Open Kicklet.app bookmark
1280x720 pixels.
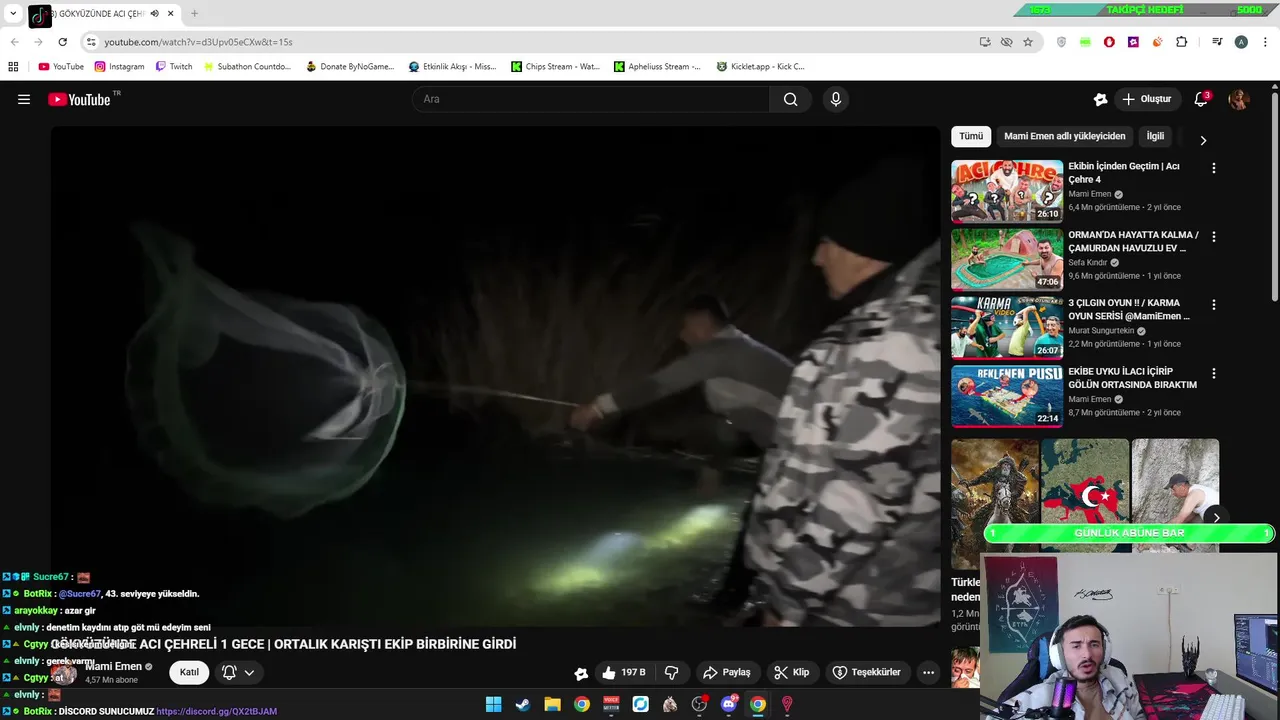tap(761, 67)
